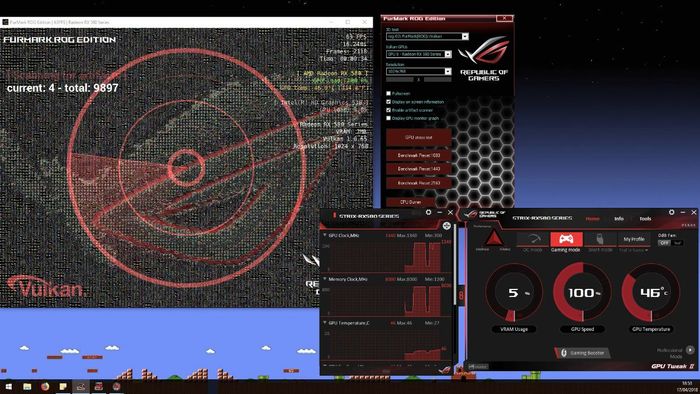This screenshot has height=394, width=700.
Task: Start the GPU stress test button
Action: (x=418, y=137)
